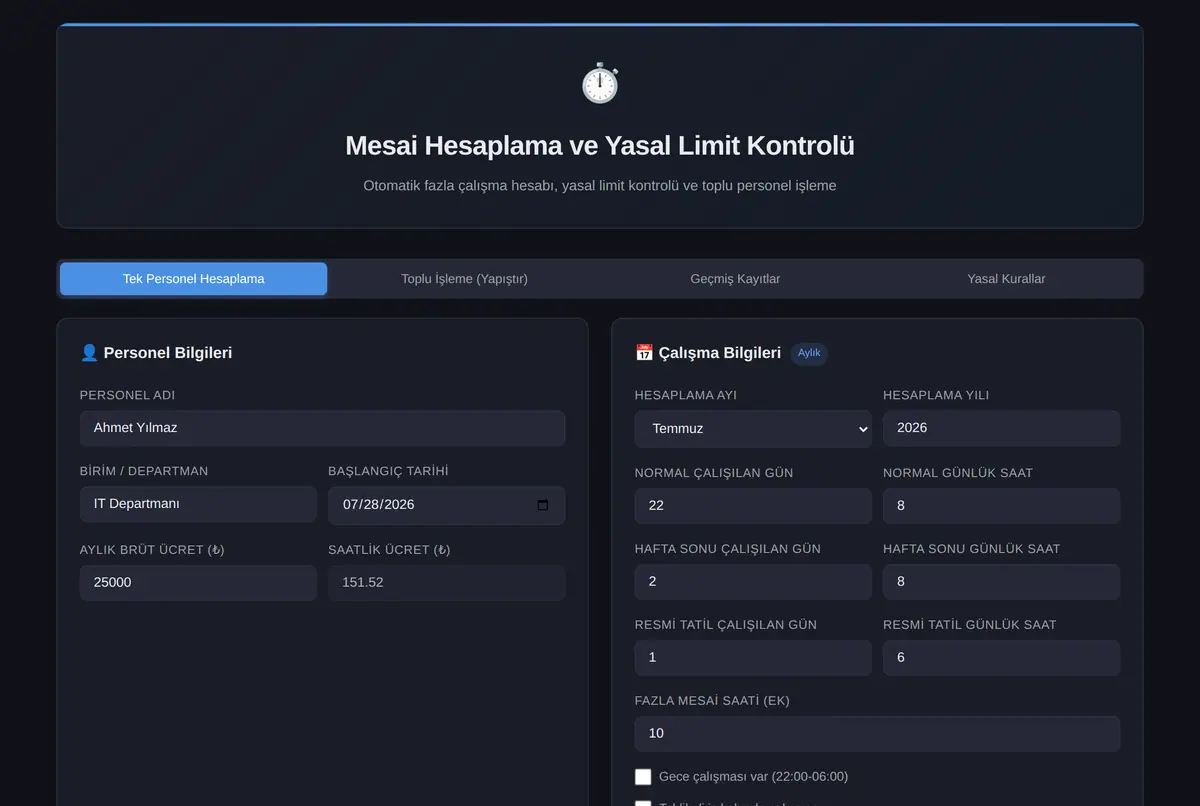Click the Aylık badge next to Çalışma Bilgileri

[809, 353]
